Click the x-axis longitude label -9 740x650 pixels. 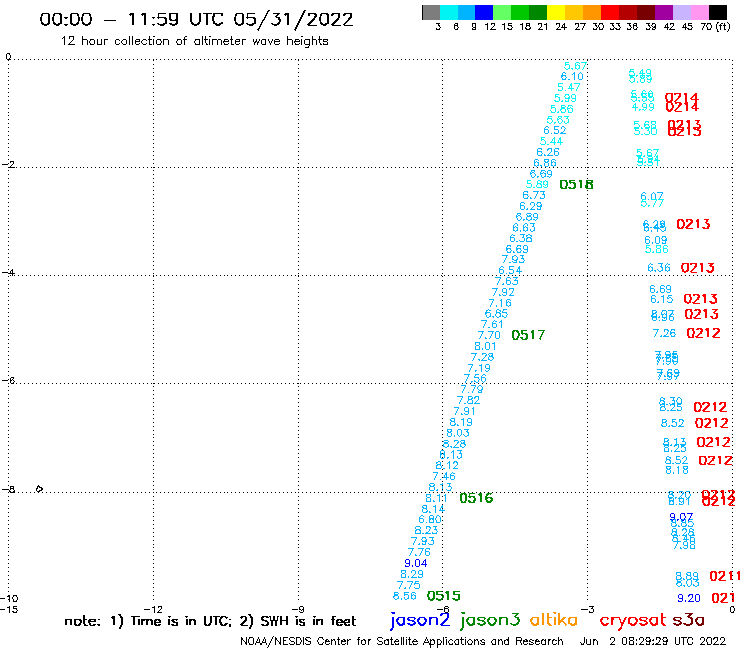(298, 609)
